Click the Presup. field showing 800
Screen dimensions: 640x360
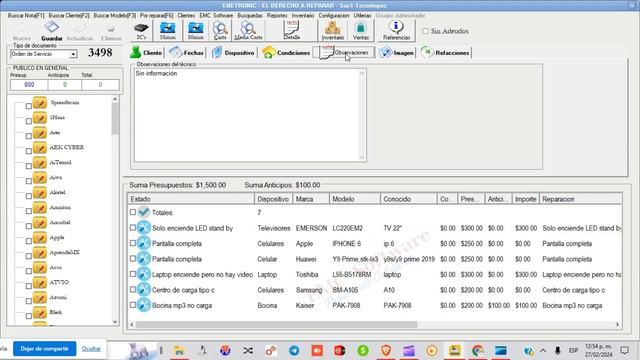pyautogui.click(x=29, y=85)
